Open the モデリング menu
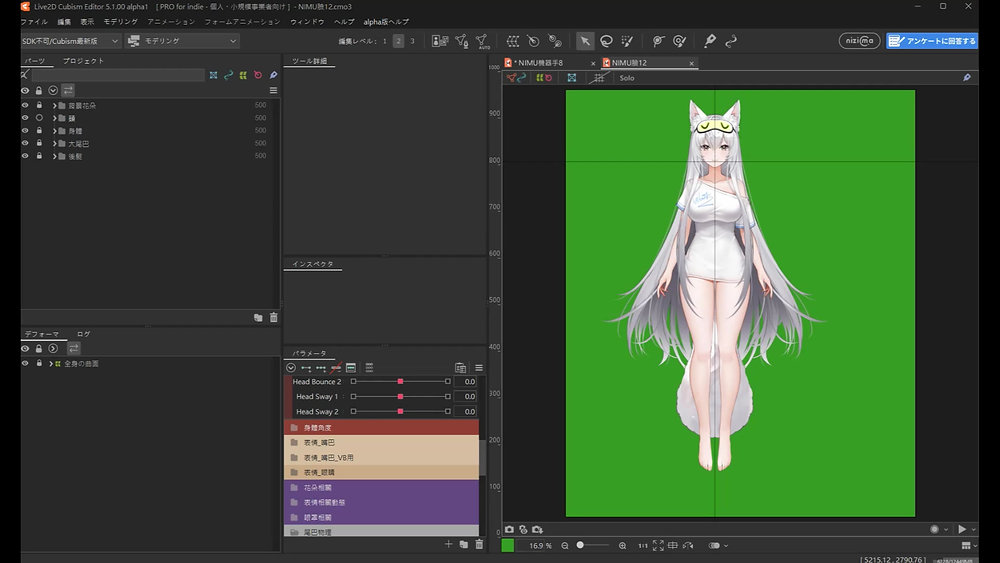 pyautogui.click(x=121, y=22)
